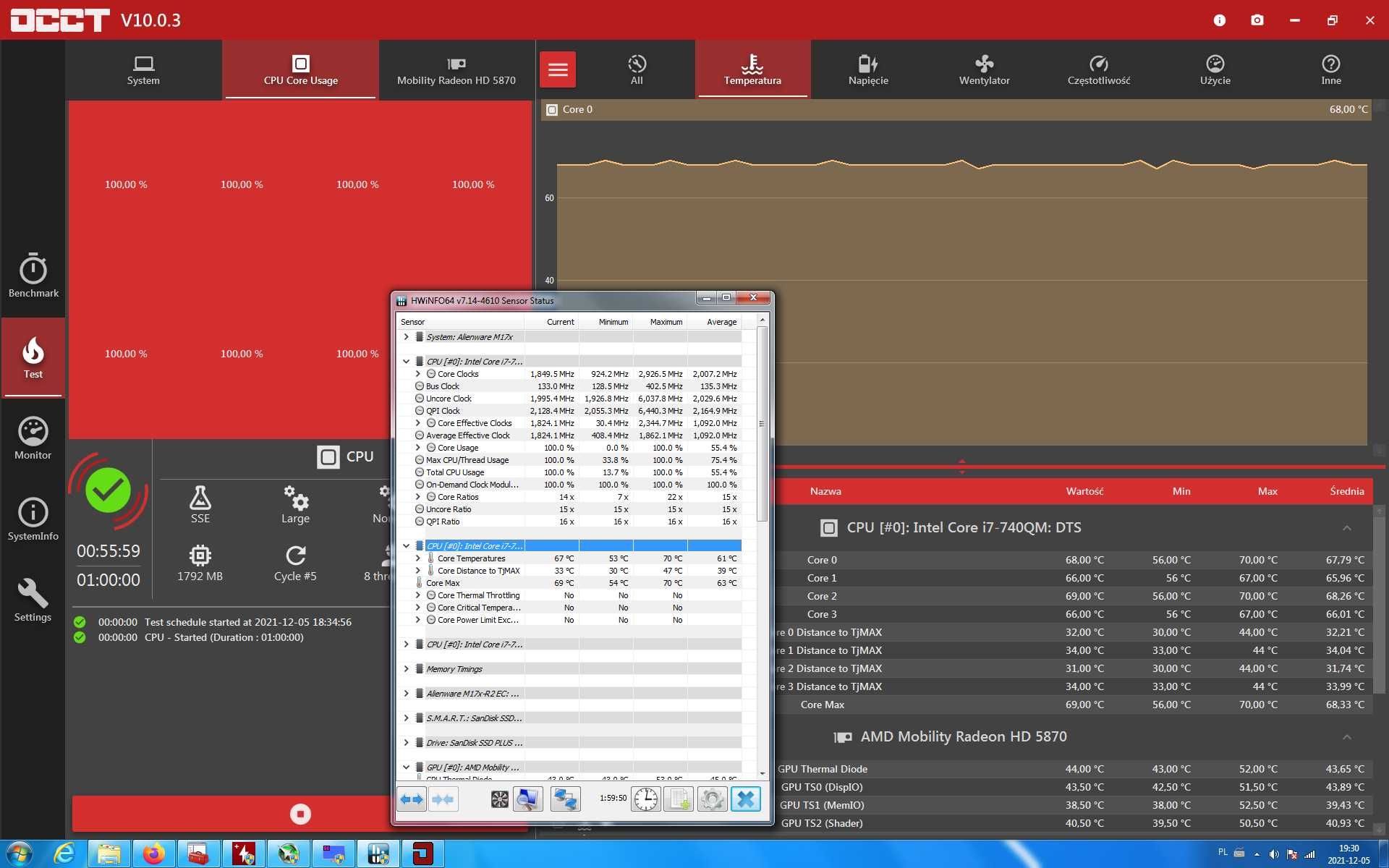Screen dimensions: 1389x868
Task: Click the red splitter handle below graph
Action: [961, 467]
